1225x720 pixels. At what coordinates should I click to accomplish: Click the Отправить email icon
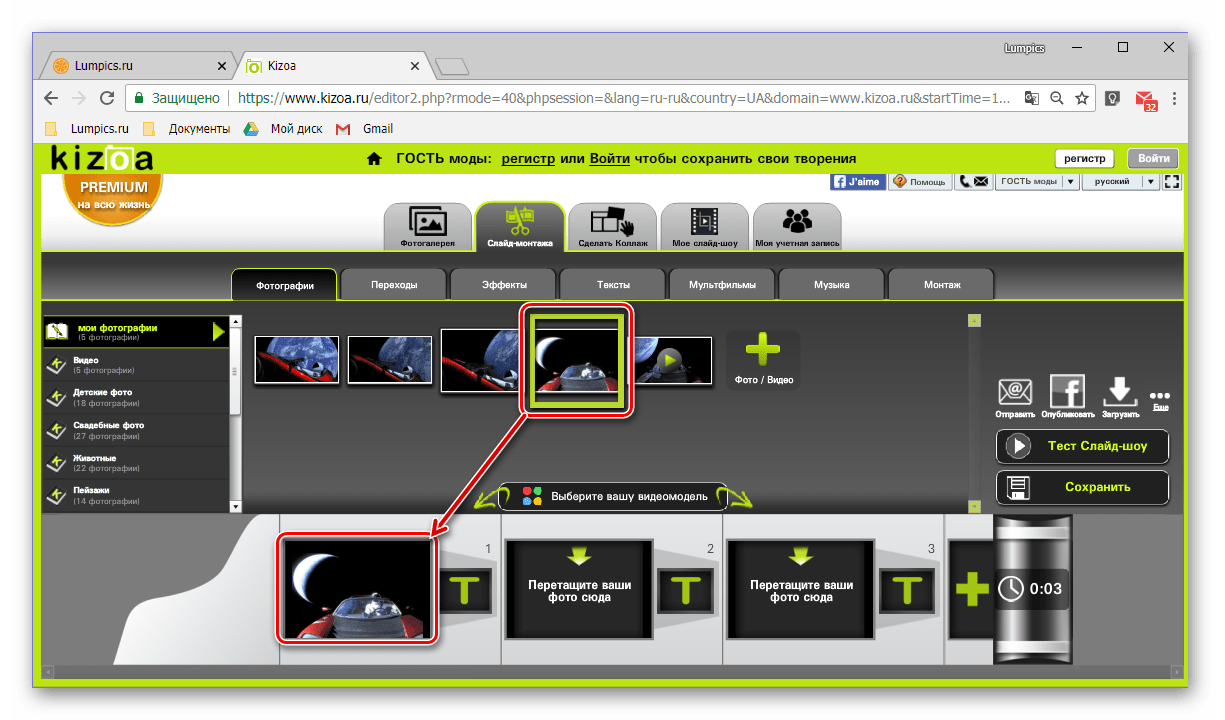pos(1015,396)
